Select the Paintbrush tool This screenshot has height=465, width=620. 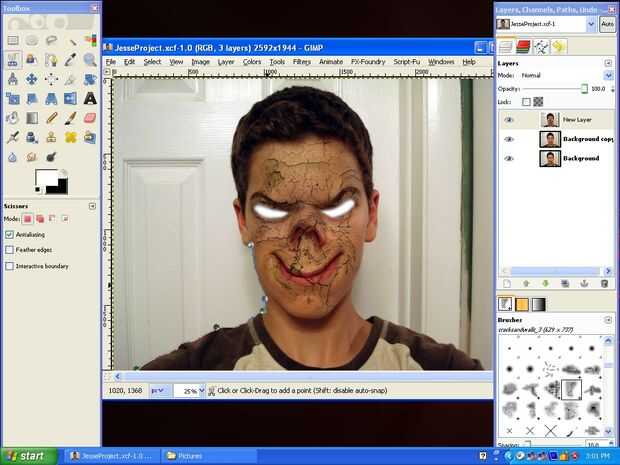pyautogui.click(x=71, y=118)
